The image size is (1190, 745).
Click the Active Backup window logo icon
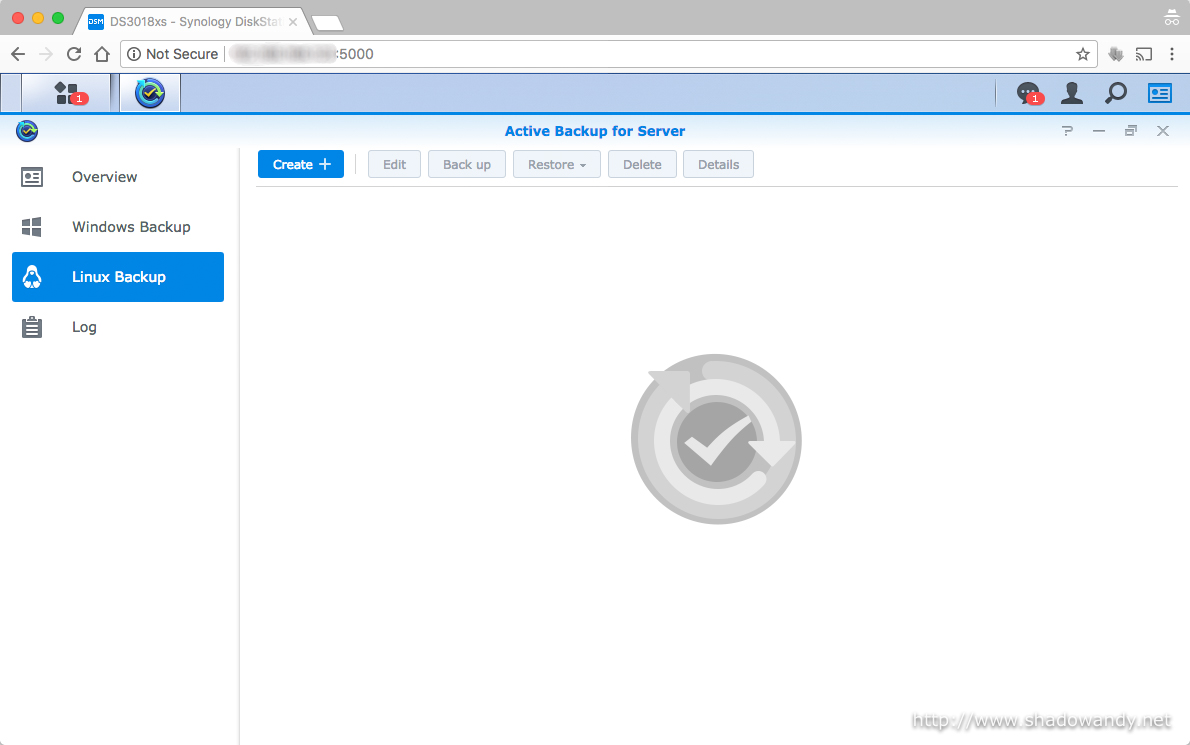tap(27, 131)
